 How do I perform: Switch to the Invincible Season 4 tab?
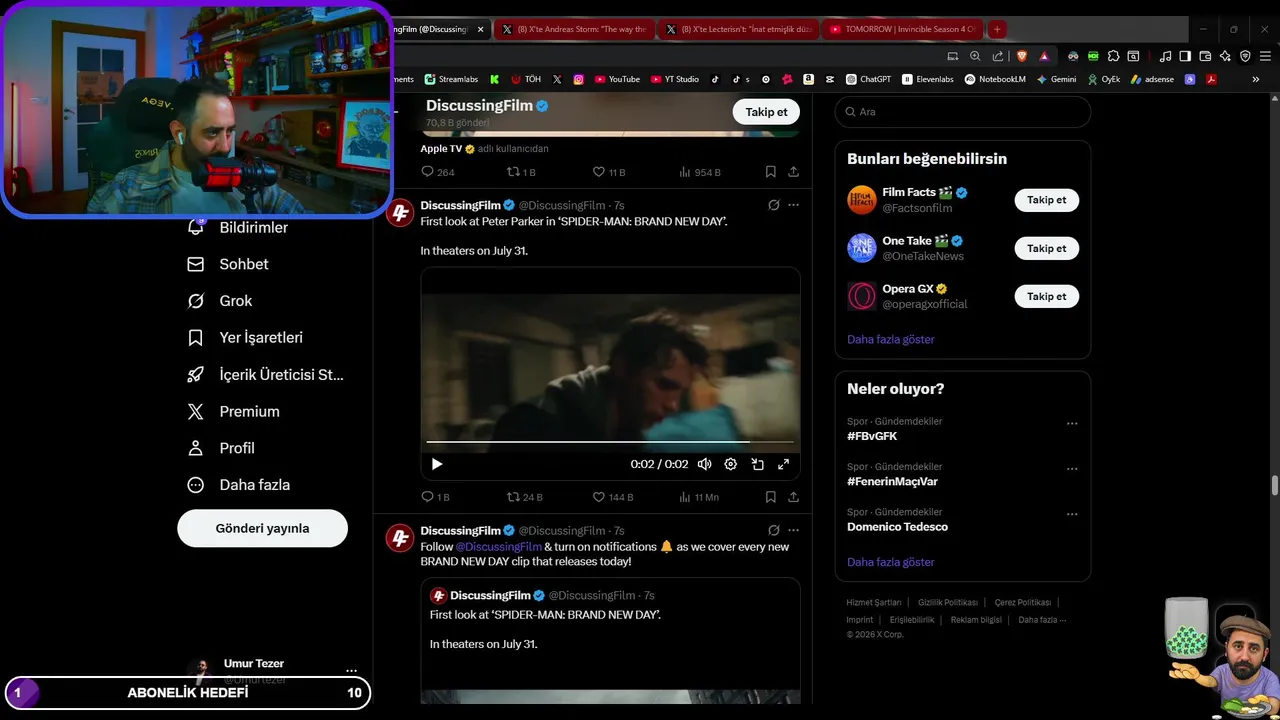[x=902, y=29]
